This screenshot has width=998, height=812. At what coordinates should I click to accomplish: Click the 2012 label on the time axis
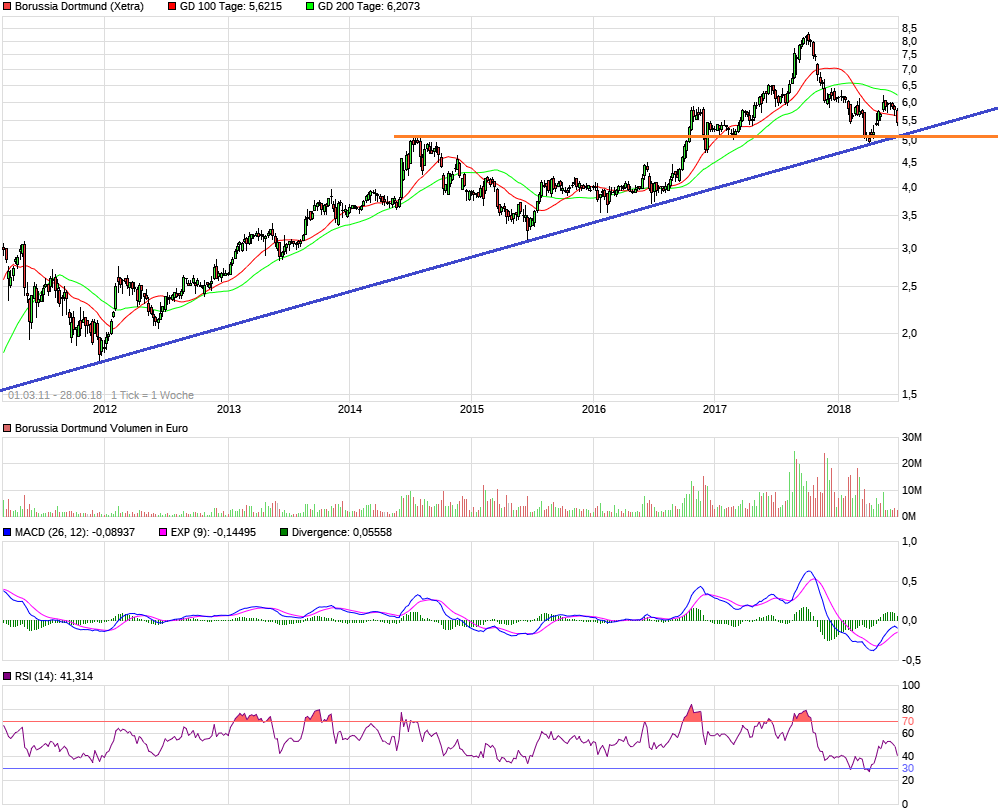tap(105, 409)
